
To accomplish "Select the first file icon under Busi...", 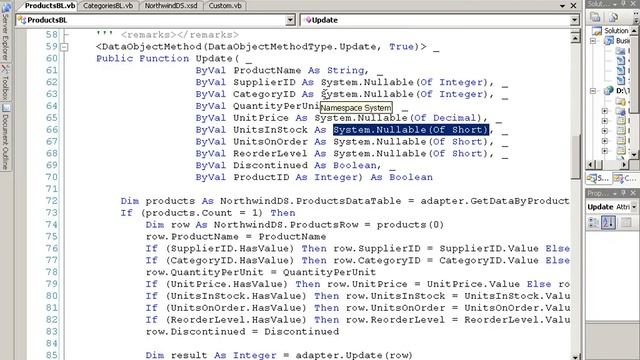I will [620, 51].
